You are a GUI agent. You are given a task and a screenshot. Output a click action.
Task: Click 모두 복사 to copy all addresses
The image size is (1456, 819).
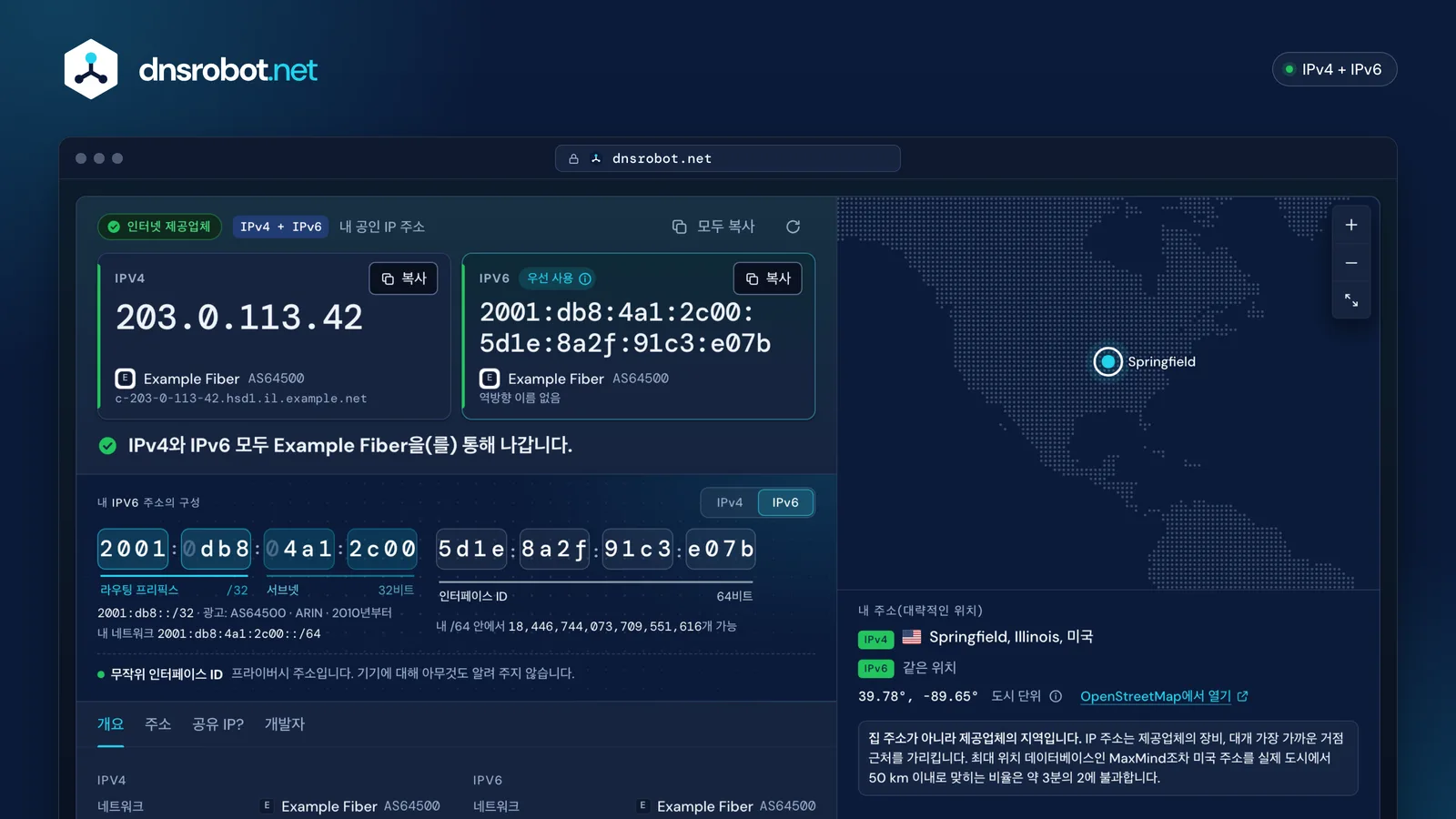coord(713,227)
